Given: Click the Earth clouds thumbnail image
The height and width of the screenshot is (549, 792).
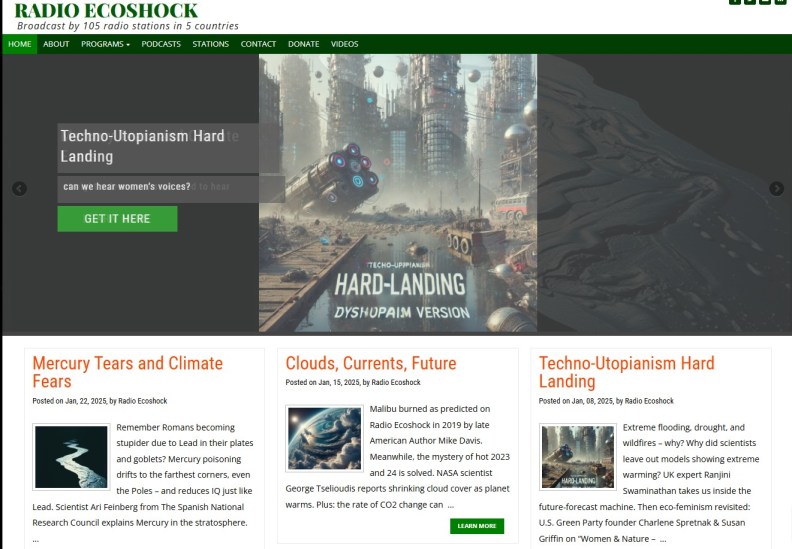Looking at the screenshot, I should 323,438.
